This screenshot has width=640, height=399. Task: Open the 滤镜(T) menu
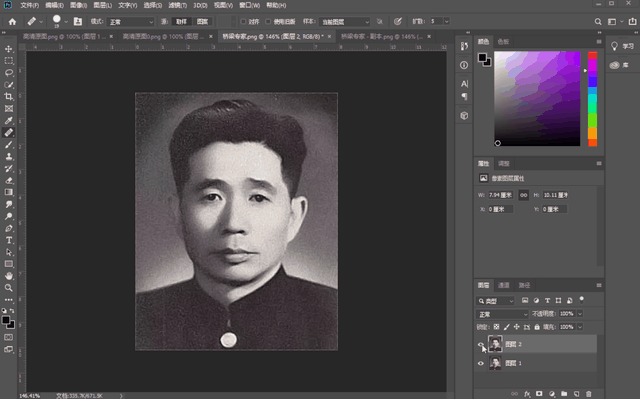coord(178,5)
